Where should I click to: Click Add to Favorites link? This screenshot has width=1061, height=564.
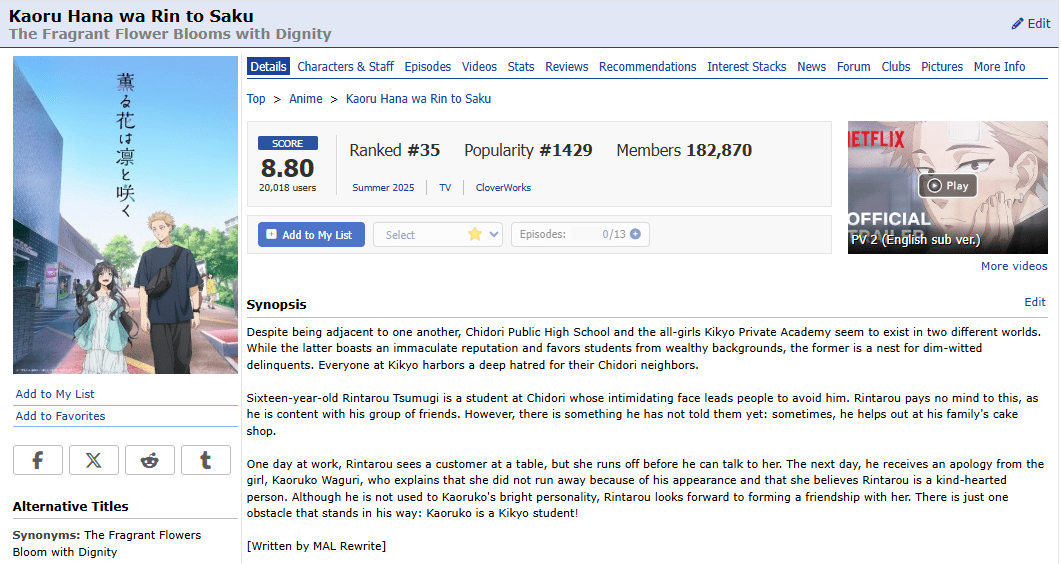click(60, 416)
